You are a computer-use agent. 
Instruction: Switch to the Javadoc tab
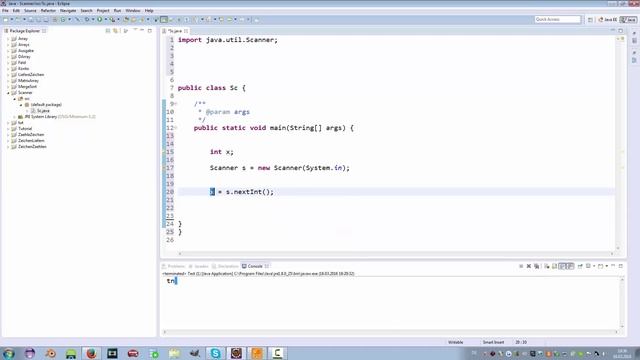coord(199,266)
